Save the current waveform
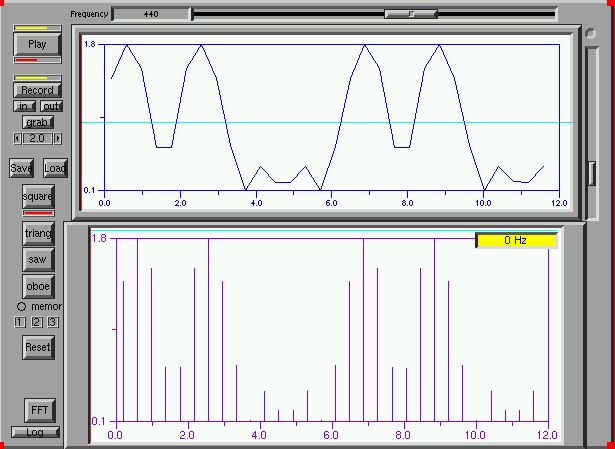The height and width of the screenshot is (449, 615). 21,168
